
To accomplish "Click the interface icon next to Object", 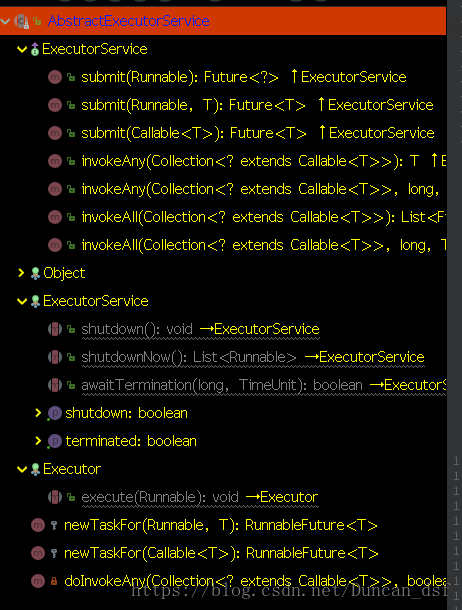I will pos(35,273).
